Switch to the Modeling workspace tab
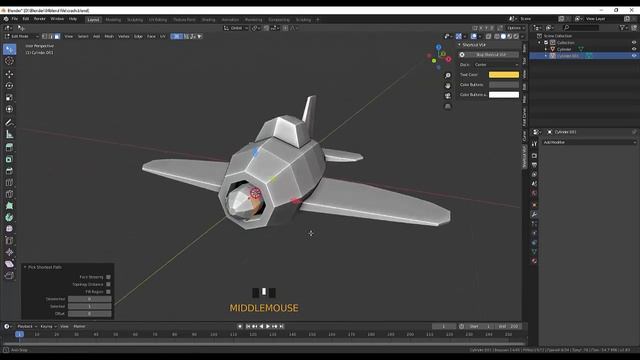The height and width of the screenshot is (360, 640). click(113, 20)
